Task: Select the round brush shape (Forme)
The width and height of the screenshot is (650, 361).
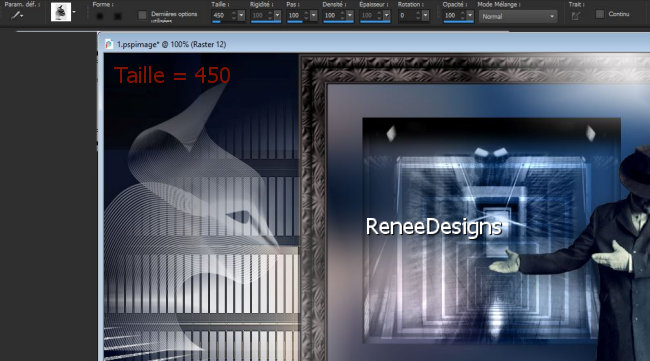Action: click(x=99, y=16)
